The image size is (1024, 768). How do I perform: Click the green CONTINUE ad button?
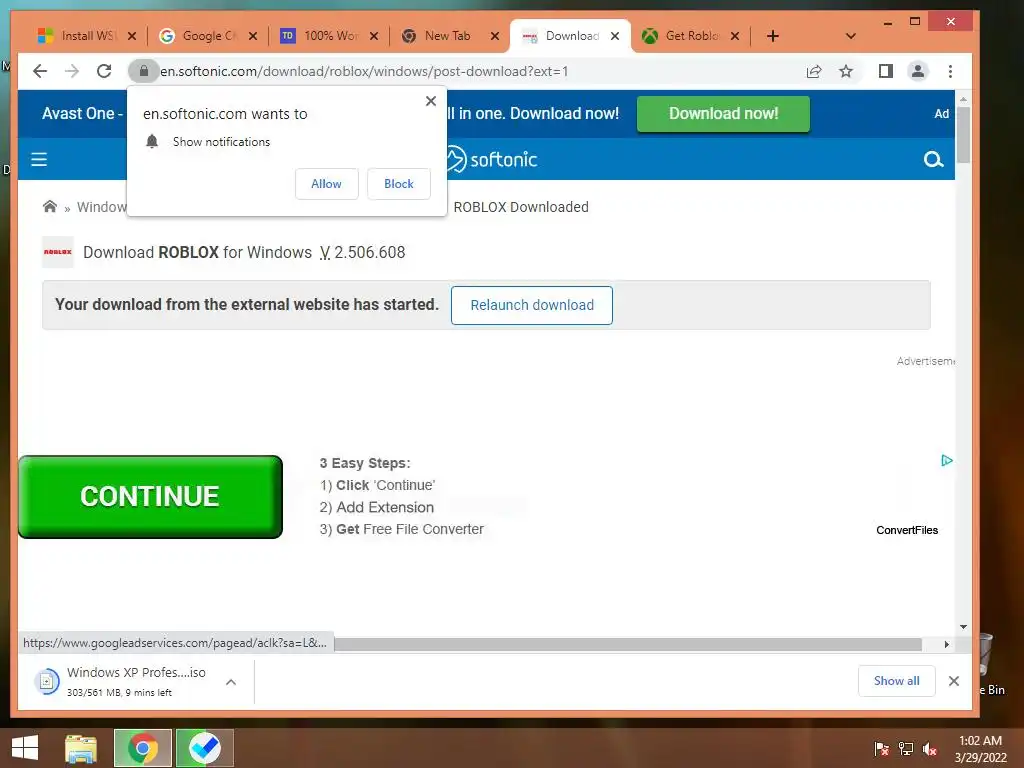(x=150, y=496)
